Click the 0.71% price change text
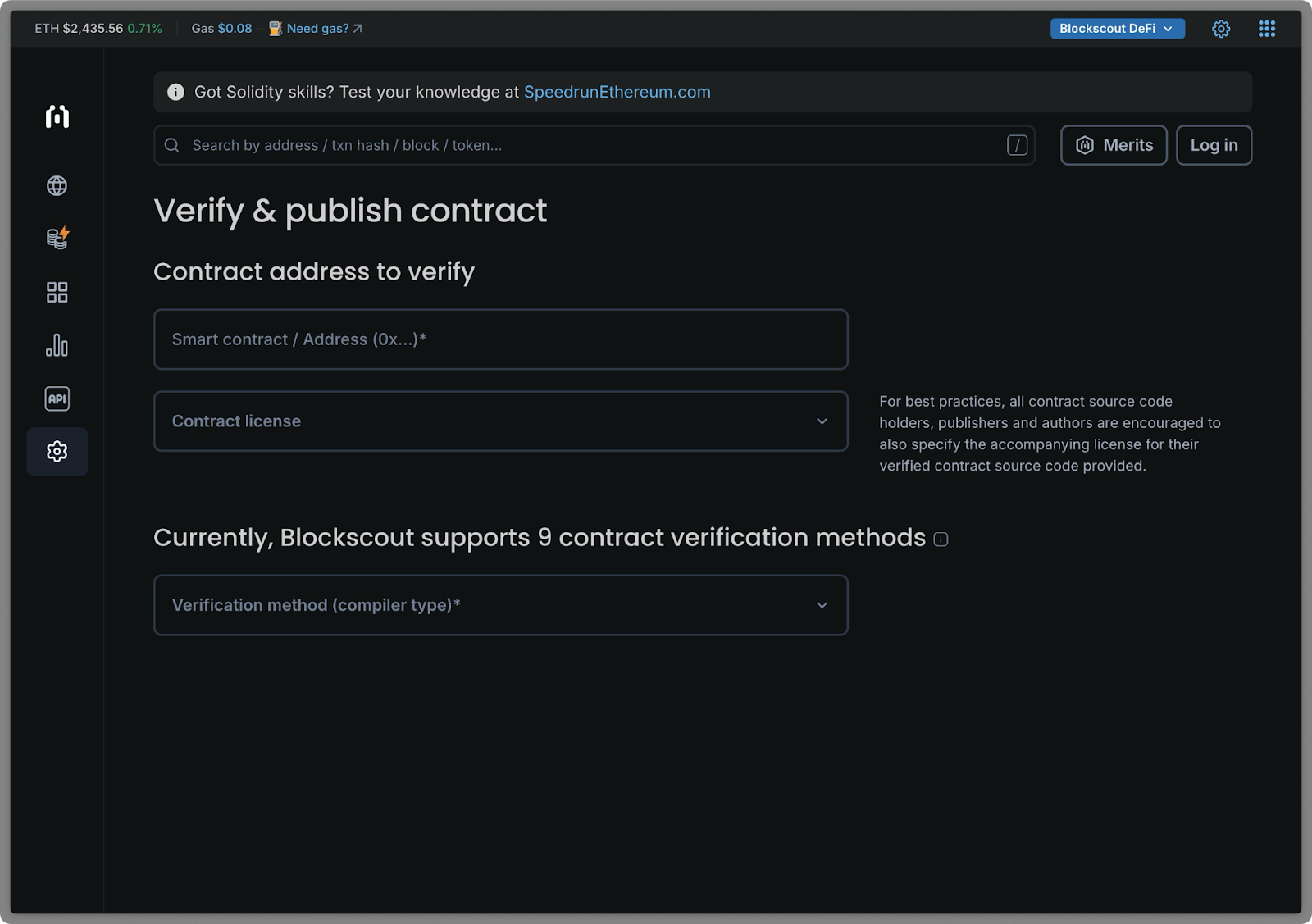 tap(144, 29)
